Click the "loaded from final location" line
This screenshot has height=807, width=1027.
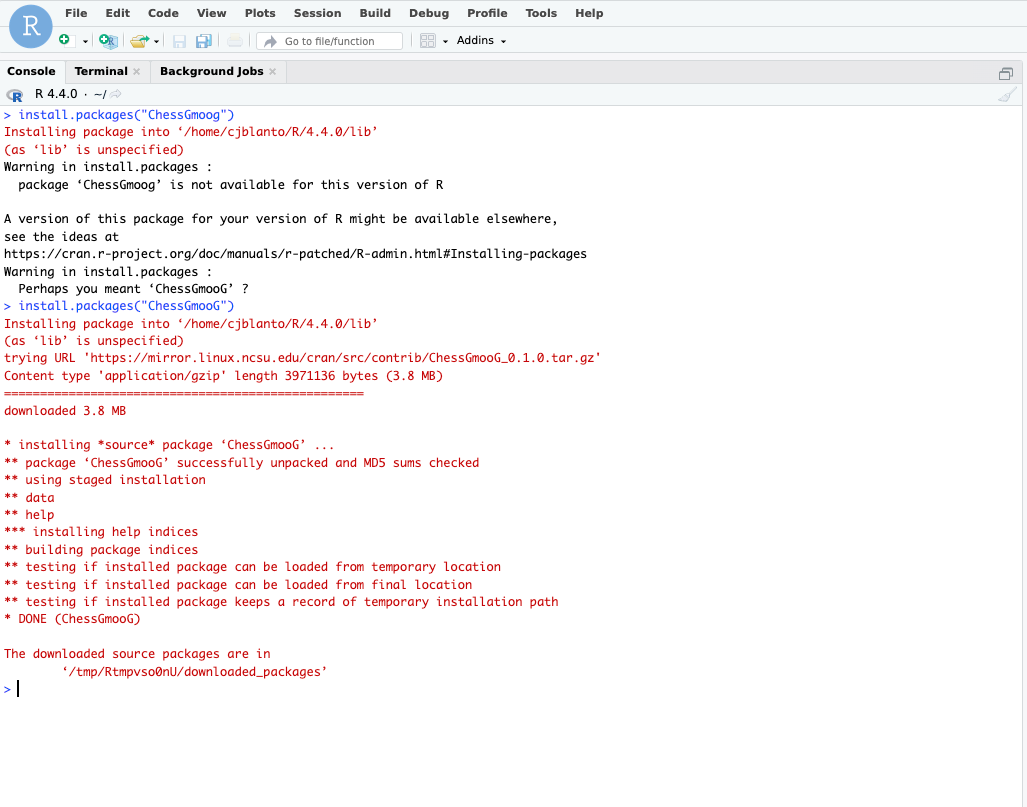click(238, 585)
